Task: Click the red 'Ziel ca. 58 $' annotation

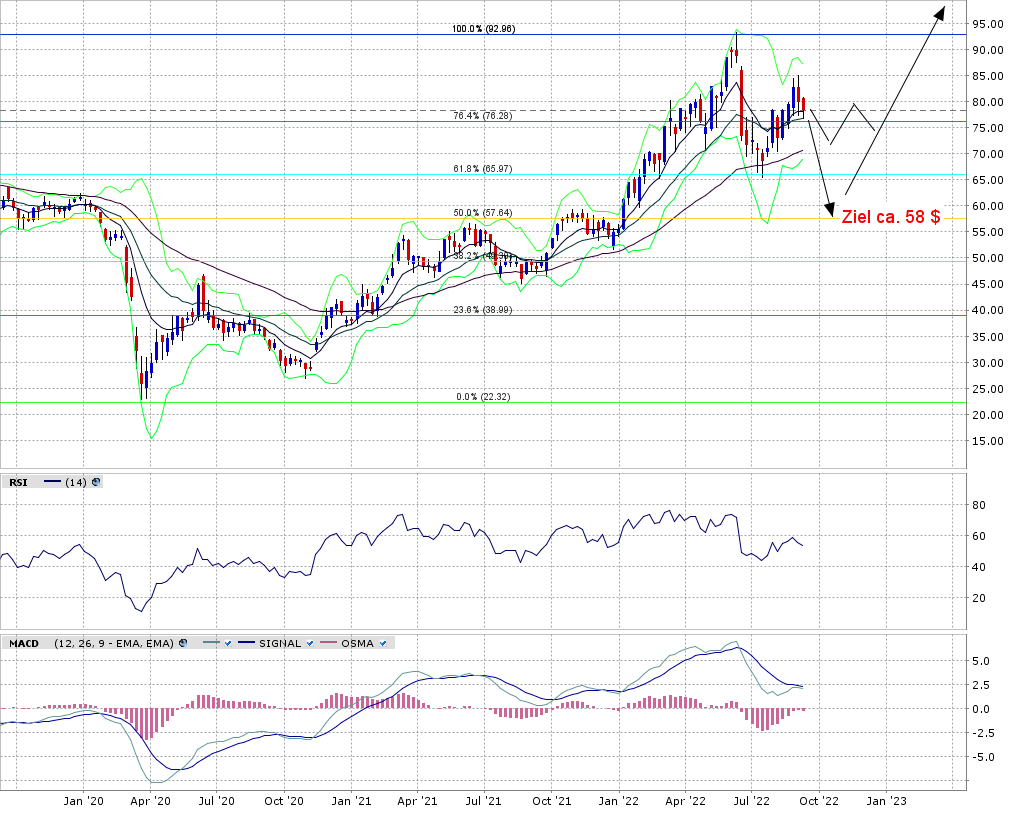Action: 890,216
